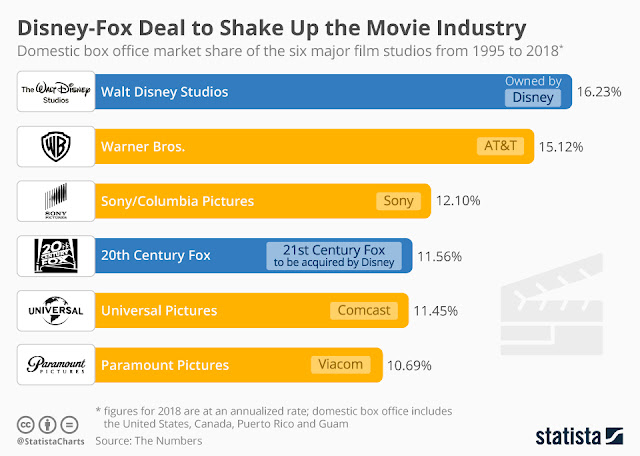Click the Source: The Numbers text
The image size is (640, 456).
[149, 441]
